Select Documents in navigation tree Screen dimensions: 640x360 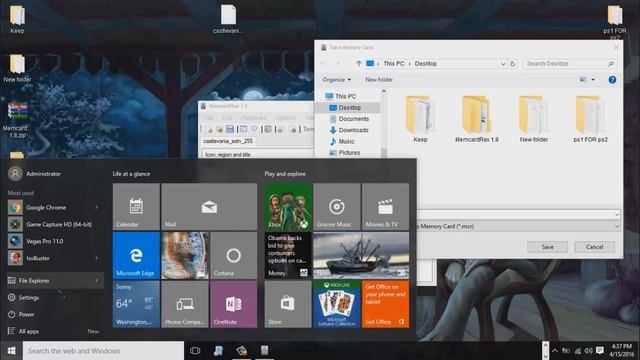tap(353, 119)
